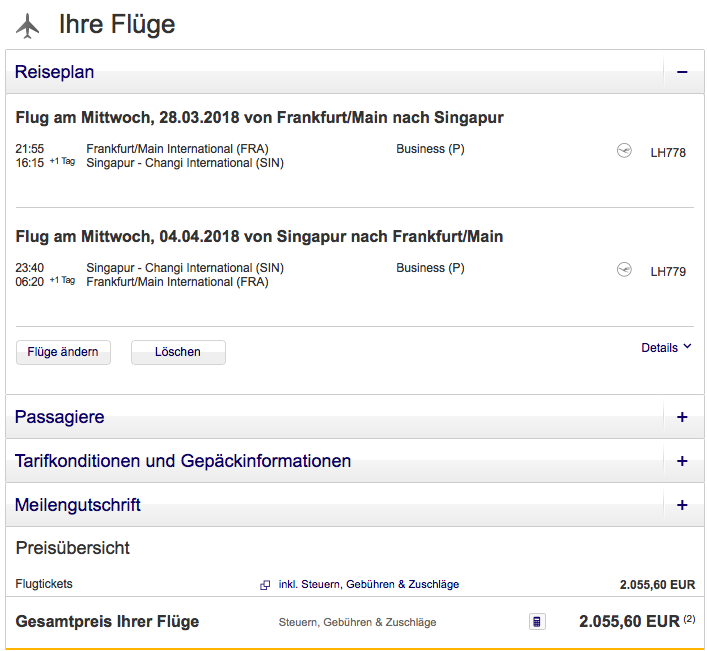Click flight number LH779

pyautogui.click(x=668, y=271)
